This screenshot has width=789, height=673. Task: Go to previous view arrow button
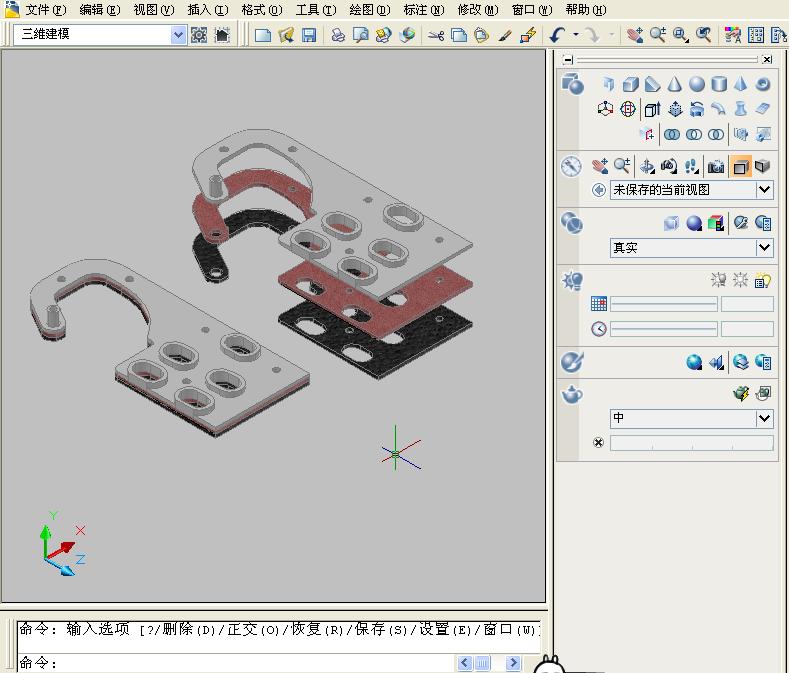click(599, 190)
